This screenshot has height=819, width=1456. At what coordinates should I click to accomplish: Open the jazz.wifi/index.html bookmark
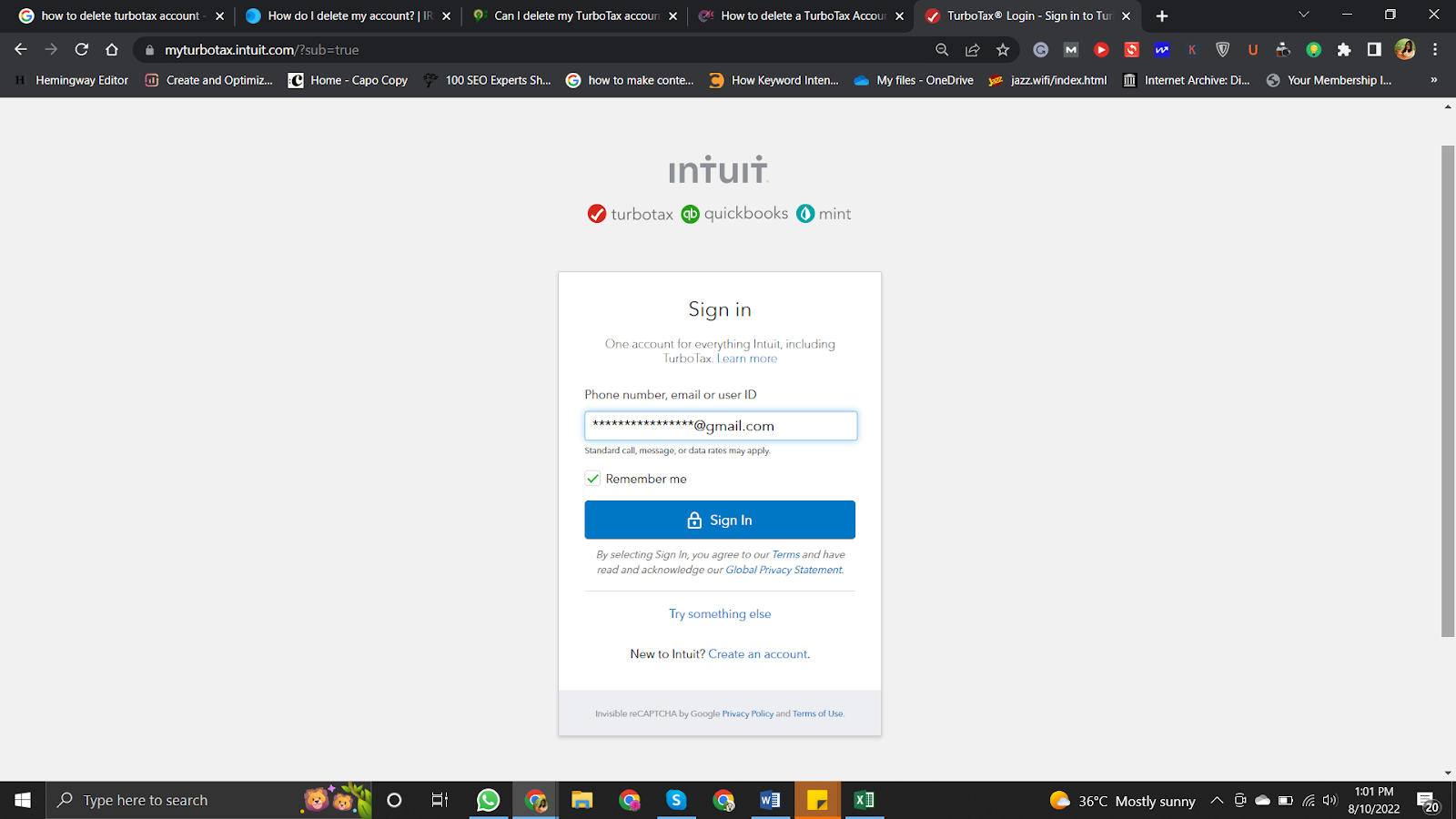tap(1048, 80)
